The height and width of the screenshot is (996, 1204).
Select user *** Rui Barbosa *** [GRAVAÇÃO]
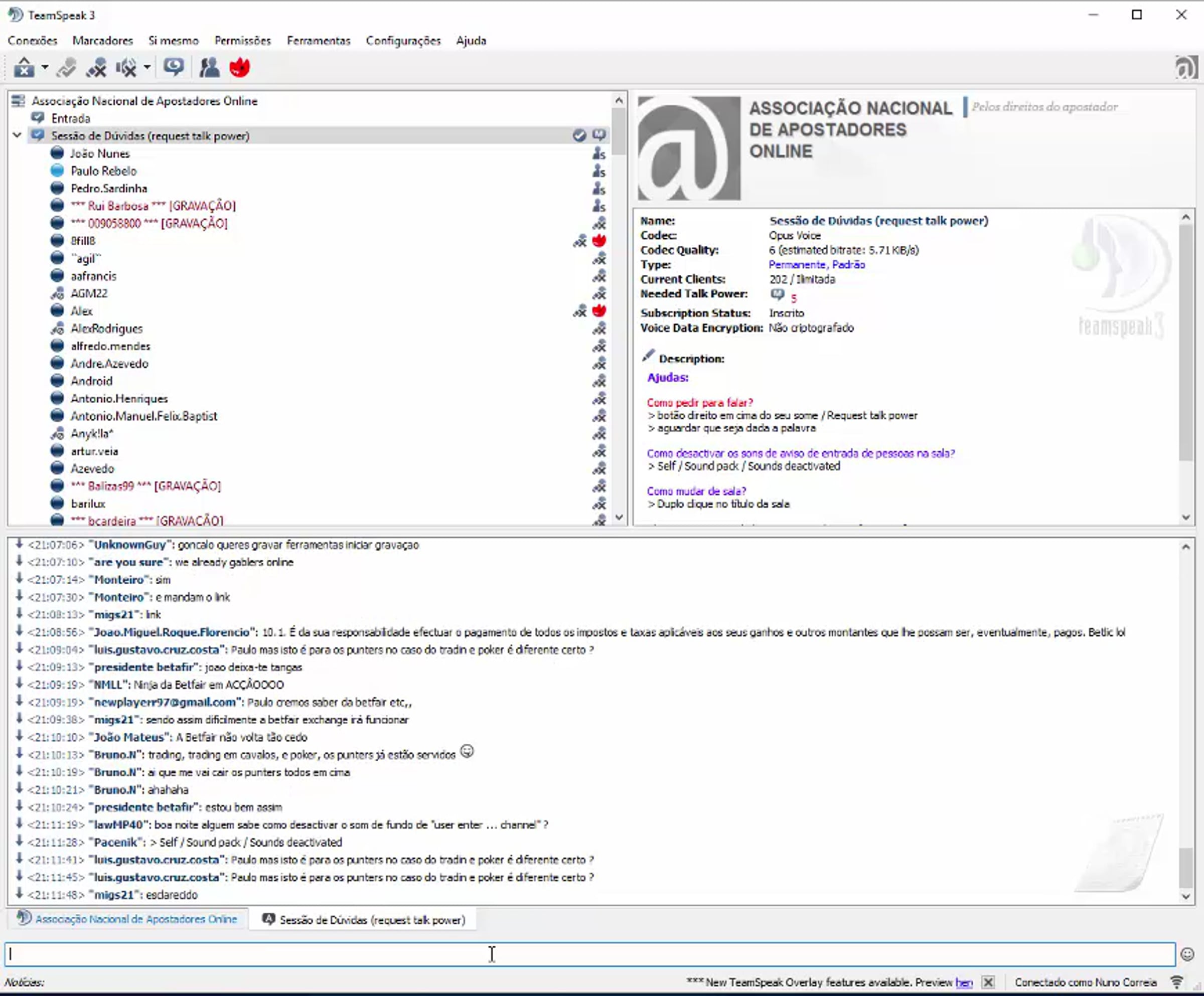pyautogui.click(x=153, y=206)
